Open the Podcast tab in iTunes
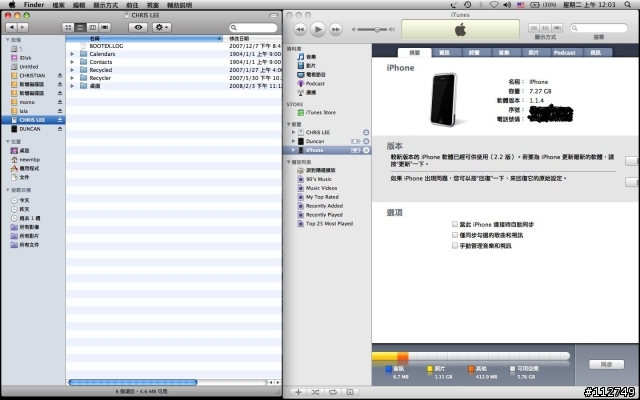The height and width of the screenshot is (400, 640). 564,53
